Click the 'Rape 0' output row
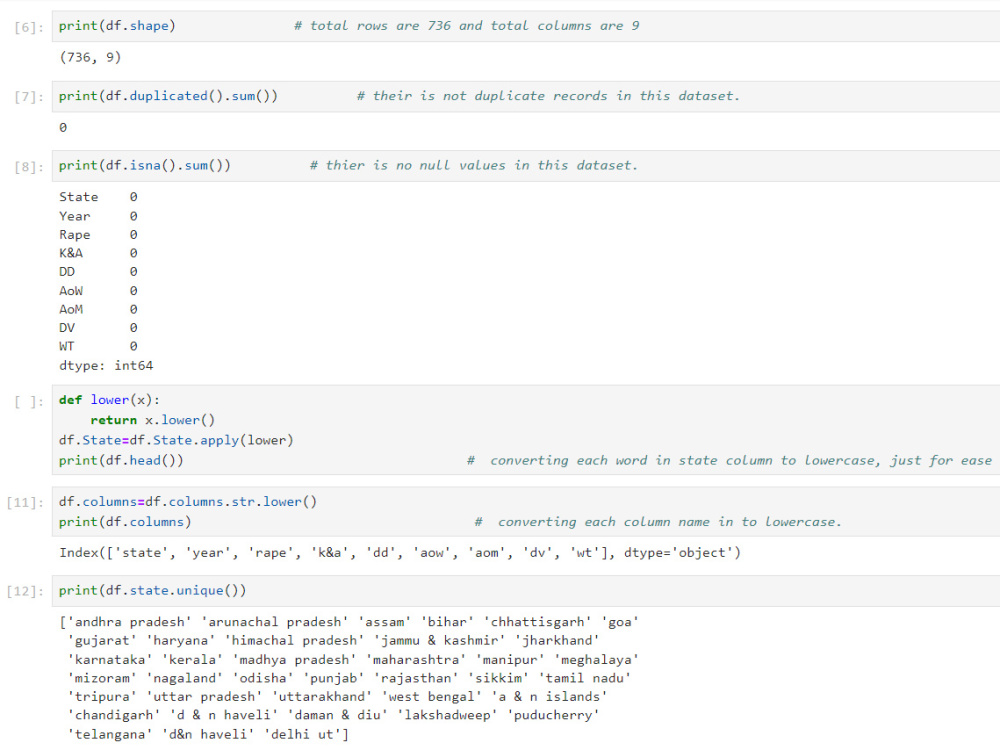Viewport: 1000px width, 750px height. pos(98,235)
